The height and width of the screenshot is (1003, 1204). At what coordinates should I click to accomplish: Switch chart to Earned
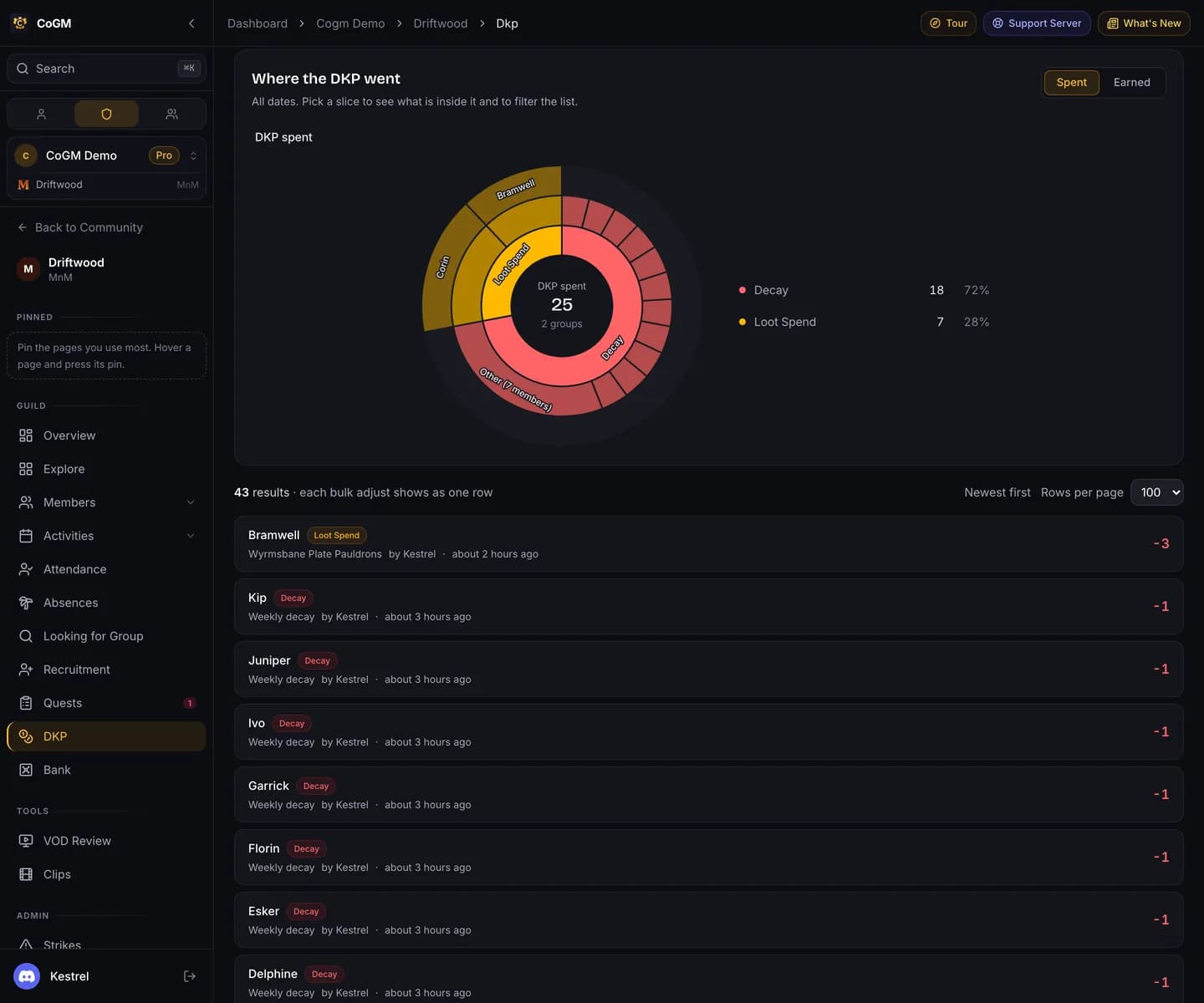pyautogui.click(x=1131, y=82)
